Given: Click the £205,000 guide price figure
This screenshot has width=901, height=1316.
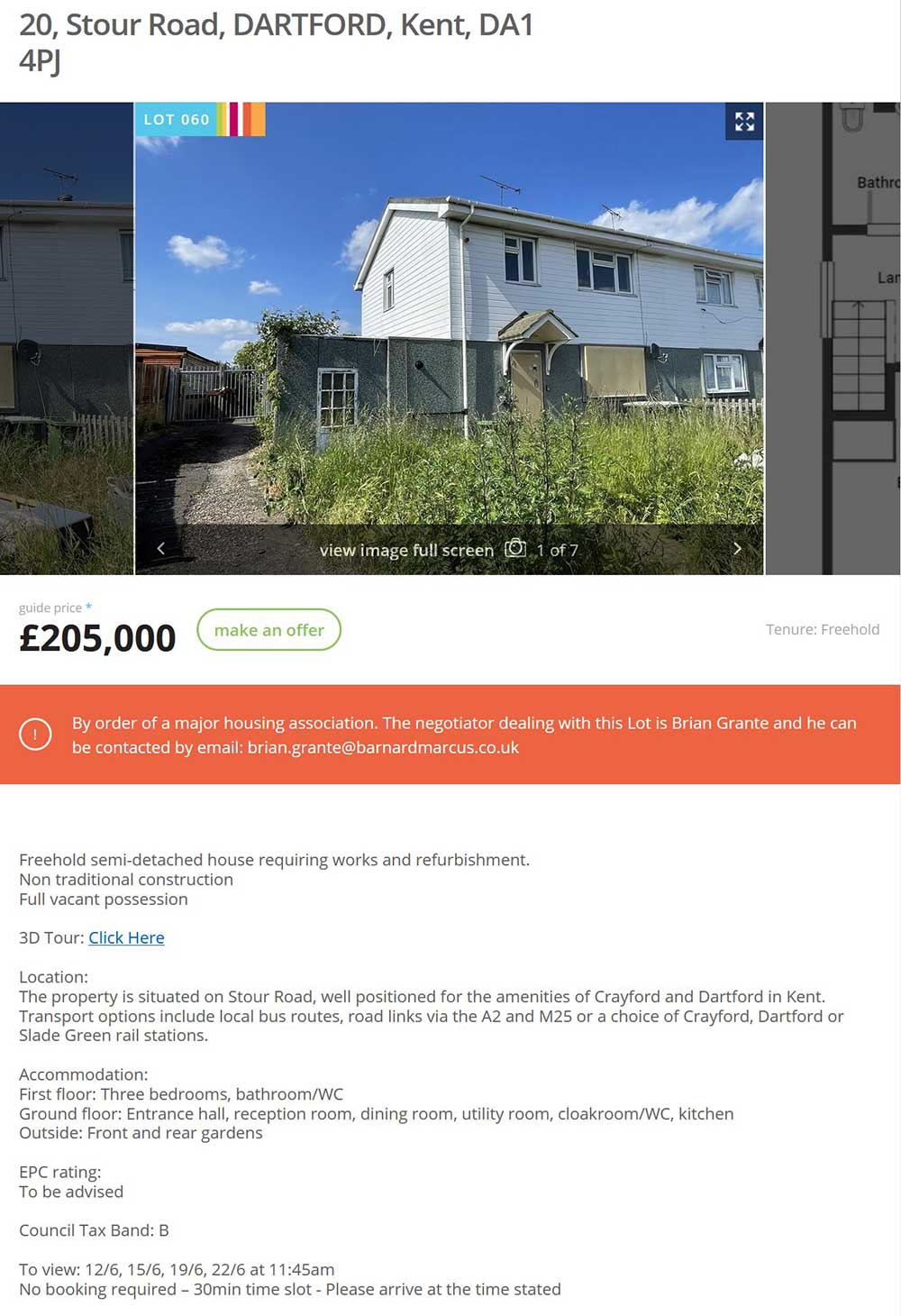Looking at the screenshot, I should [x=97, y=638].
